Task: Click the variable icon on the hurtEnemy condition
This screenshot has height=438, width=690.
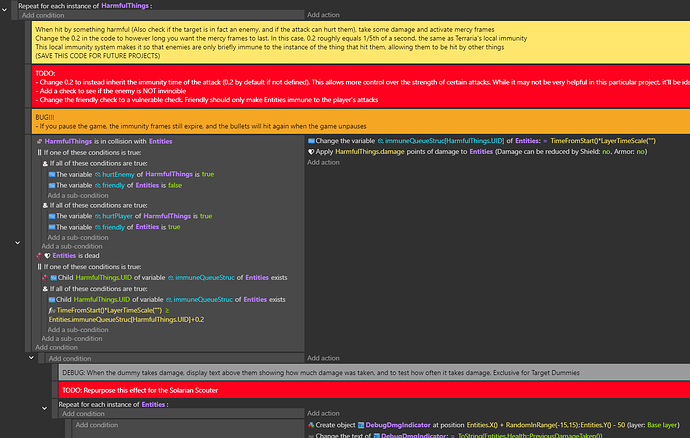Action: [52, 174]
